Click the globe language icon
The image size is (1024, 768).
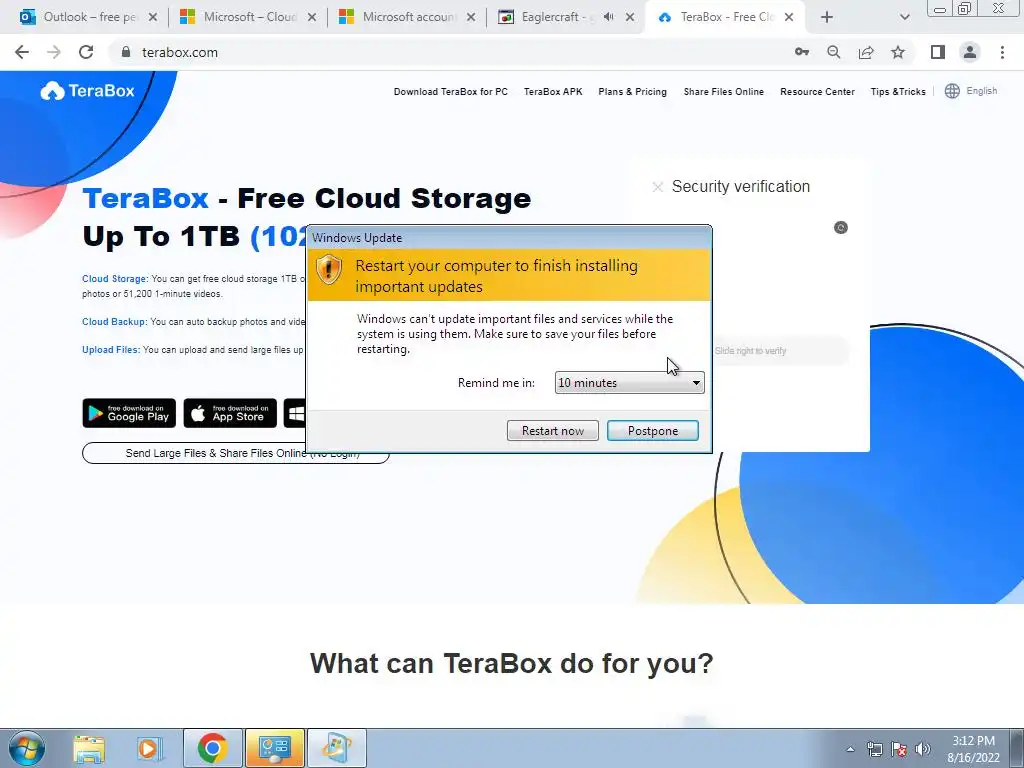coord(952,91)
